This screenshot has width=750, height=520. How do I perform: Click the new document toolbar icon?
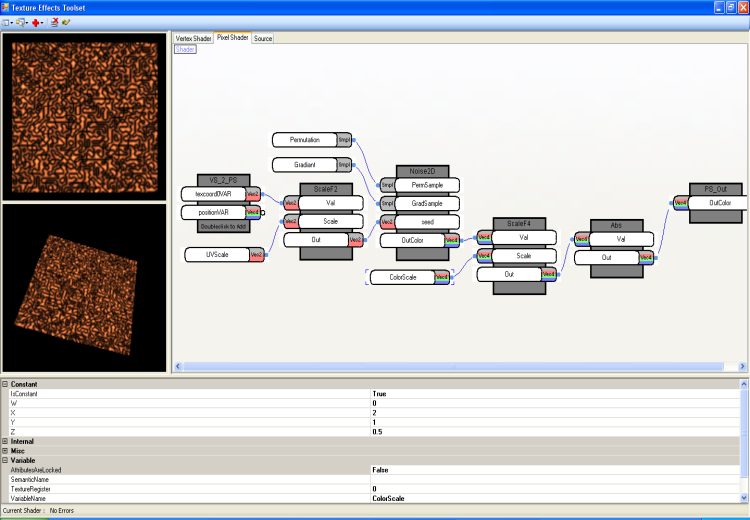click(6, 21)
